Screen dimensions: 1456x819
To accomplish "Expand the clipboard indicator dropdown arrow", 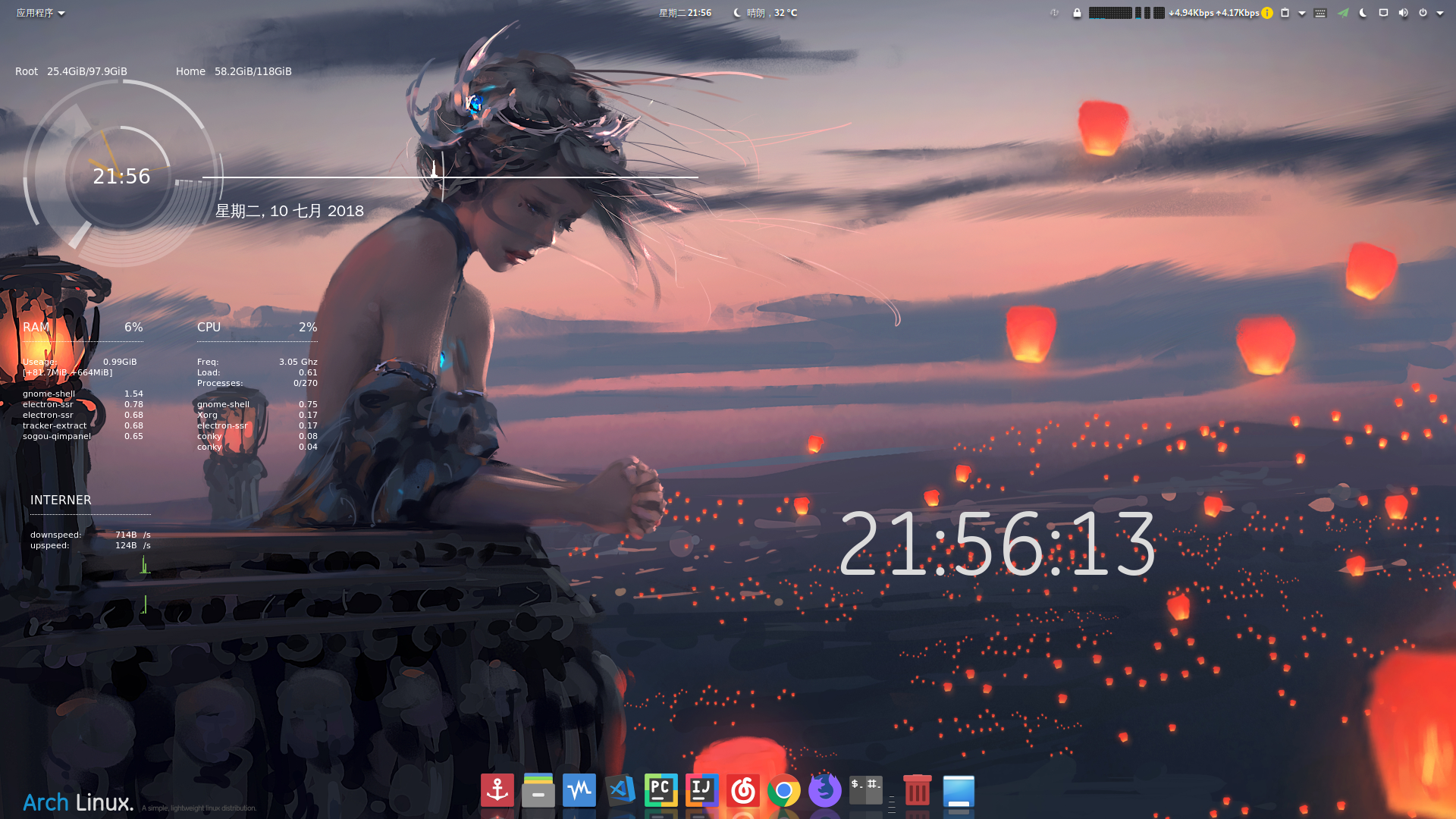I will (x=1302, y=13).
